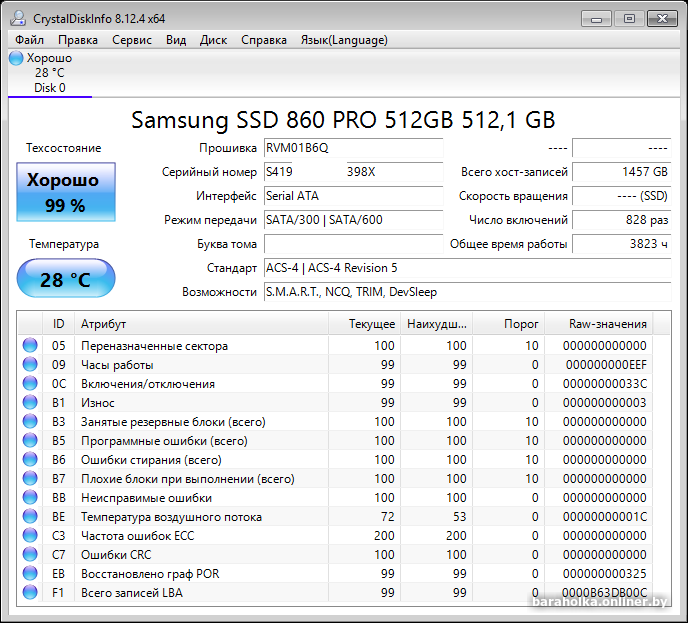Click the status orb for attribute 05

click(x=30, y=345)
